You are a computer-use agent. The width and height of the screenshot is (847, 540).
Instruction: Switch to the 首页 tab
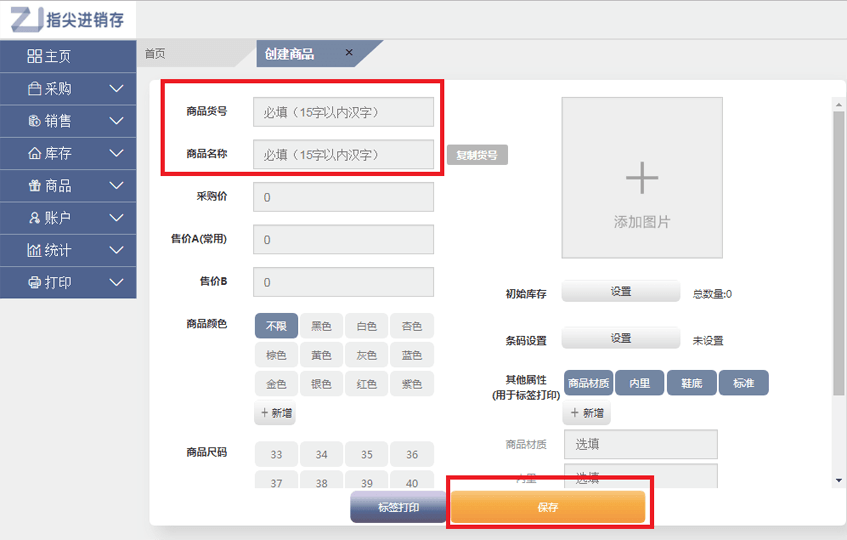[x=155, y=54]
